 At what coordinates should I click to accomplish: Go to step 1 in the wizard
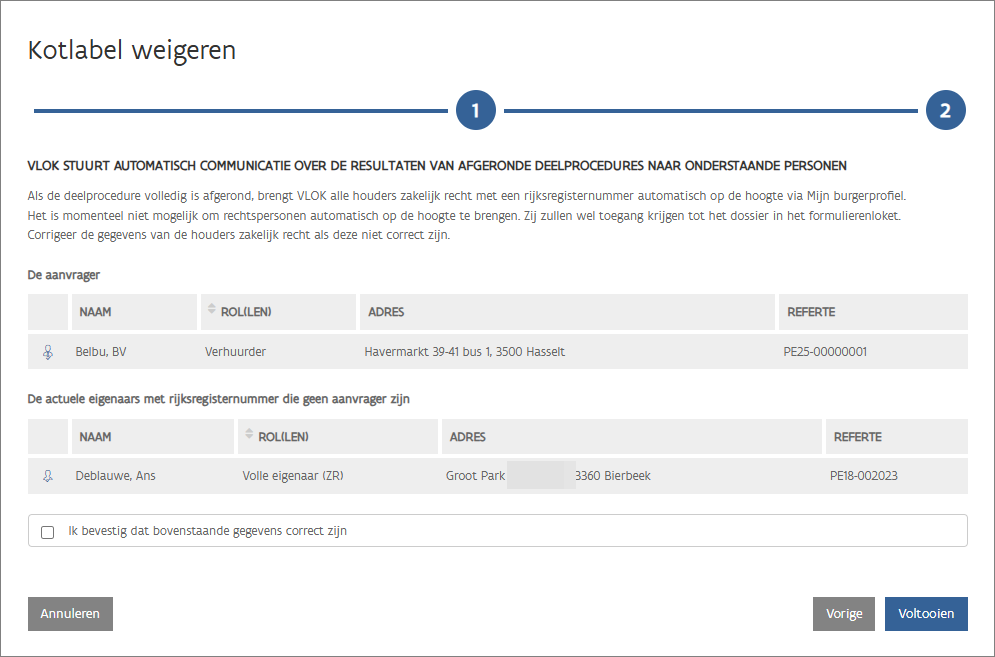point(476,110)
